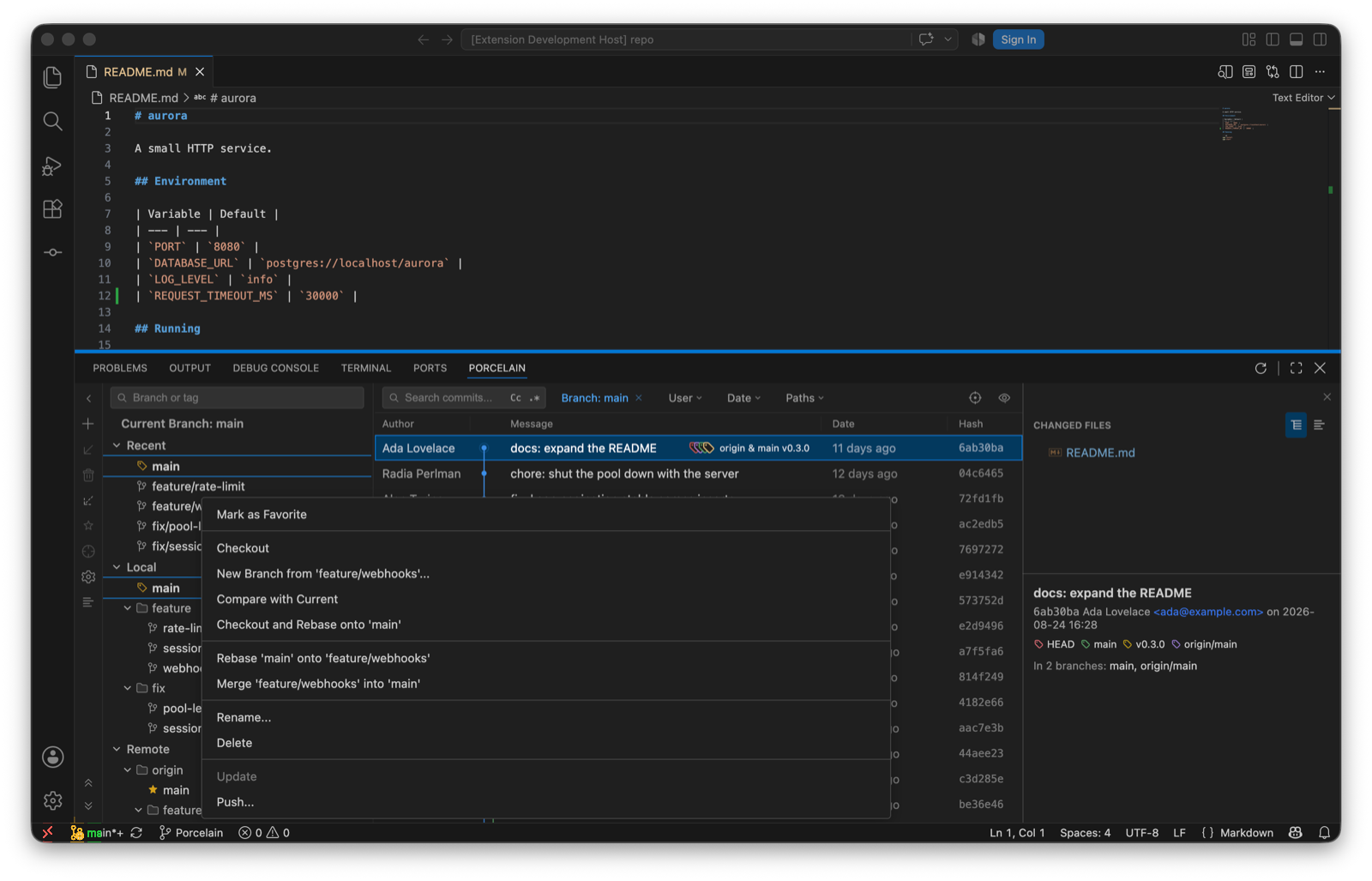Collapse the Local branches section
This screenshot has width=1372, height=881.
(x=117, y=567)
